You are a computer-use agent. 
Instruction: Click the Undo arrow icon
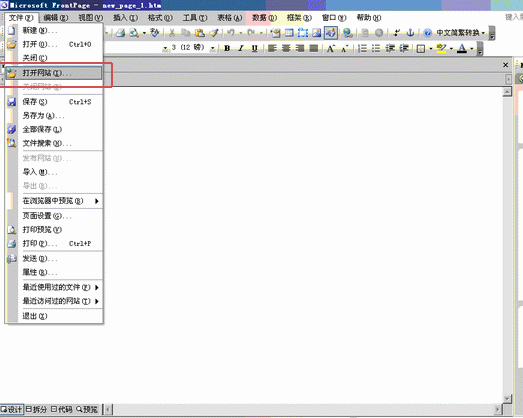coord(230,33)
